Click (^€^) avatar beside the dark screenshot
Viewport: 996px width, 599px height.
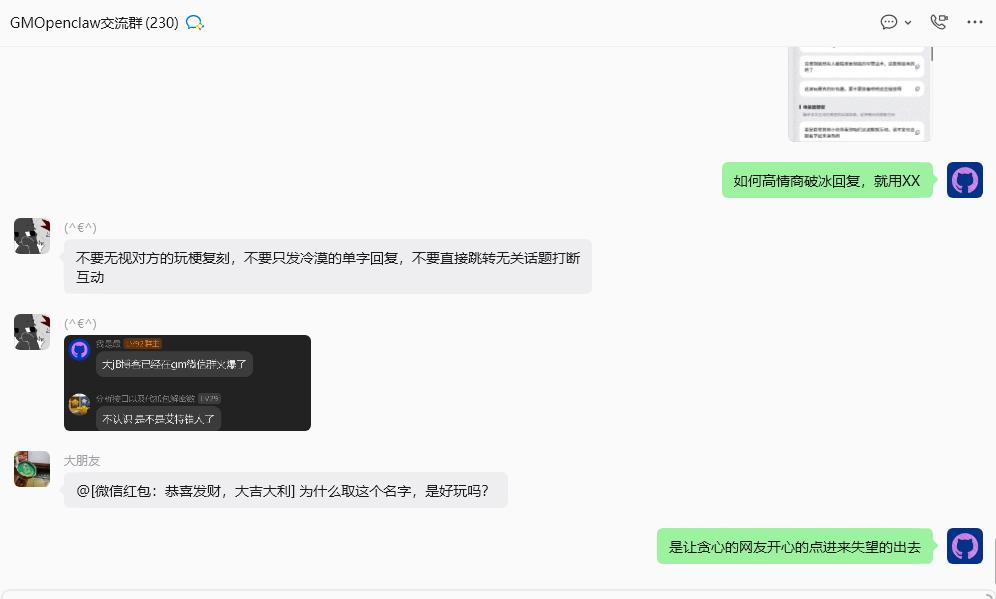(32, 331)
